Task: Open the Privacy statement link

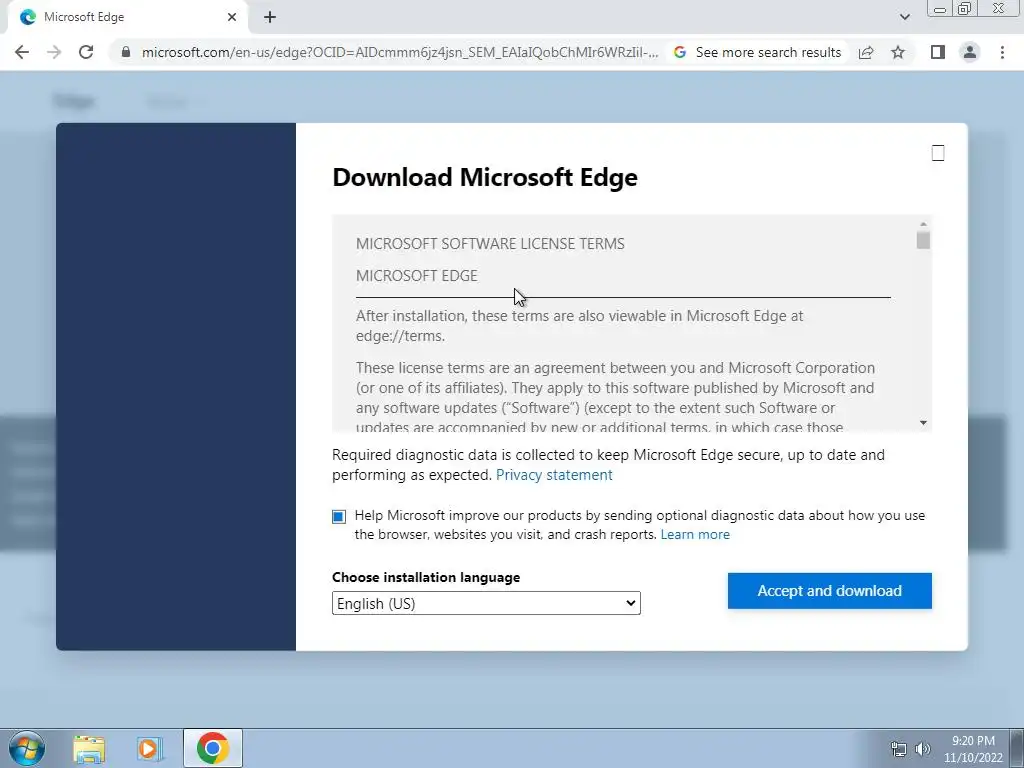Action: click(x=554, y=475)
